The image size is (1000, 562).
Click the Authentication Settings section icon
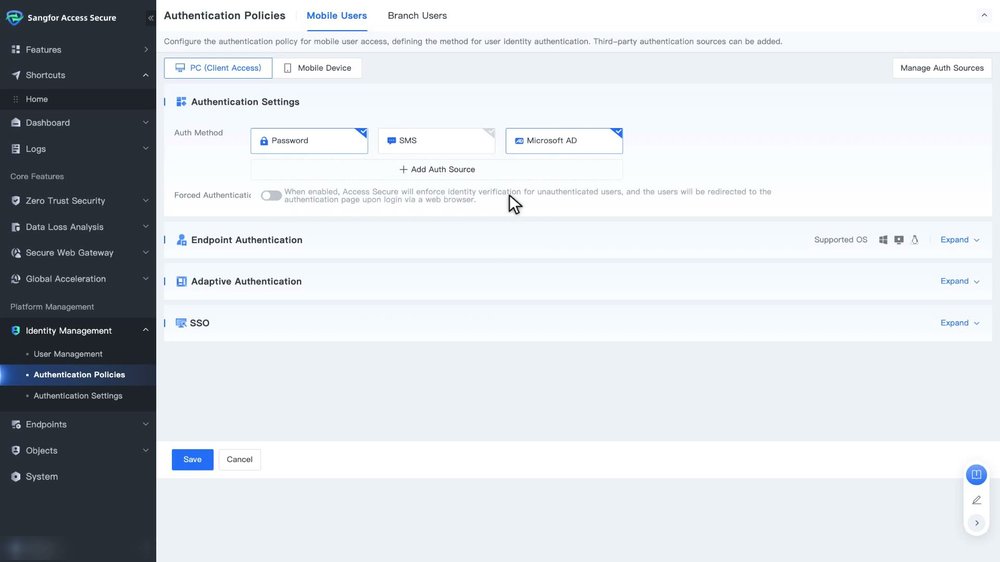tap(181, 101)
